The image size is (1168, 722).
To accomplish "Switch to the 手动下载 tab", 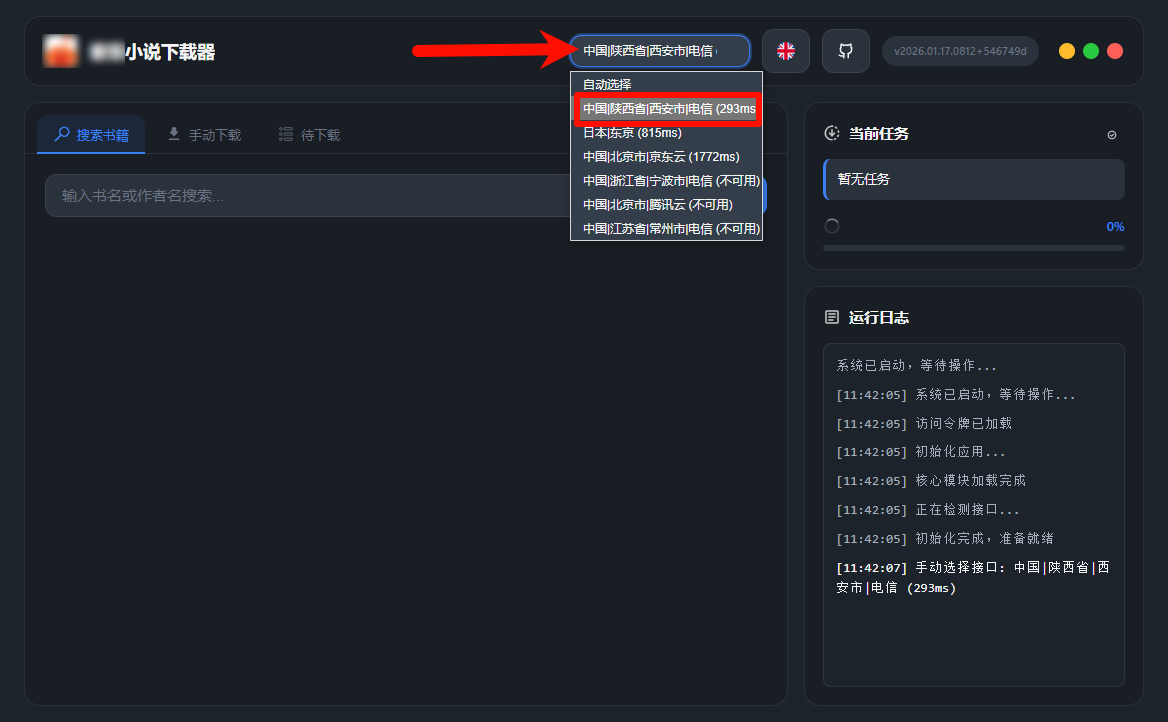I will (204, 135).
